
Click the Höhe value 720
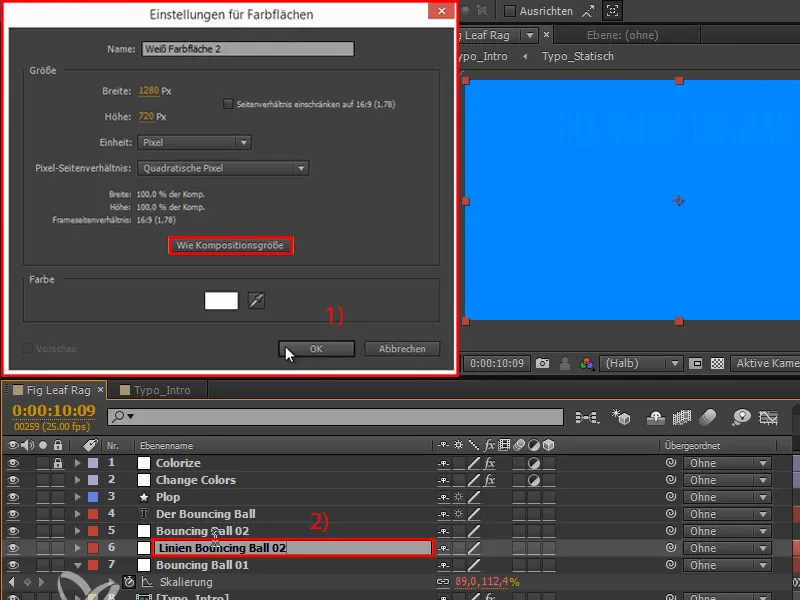[x=146, y=116]
